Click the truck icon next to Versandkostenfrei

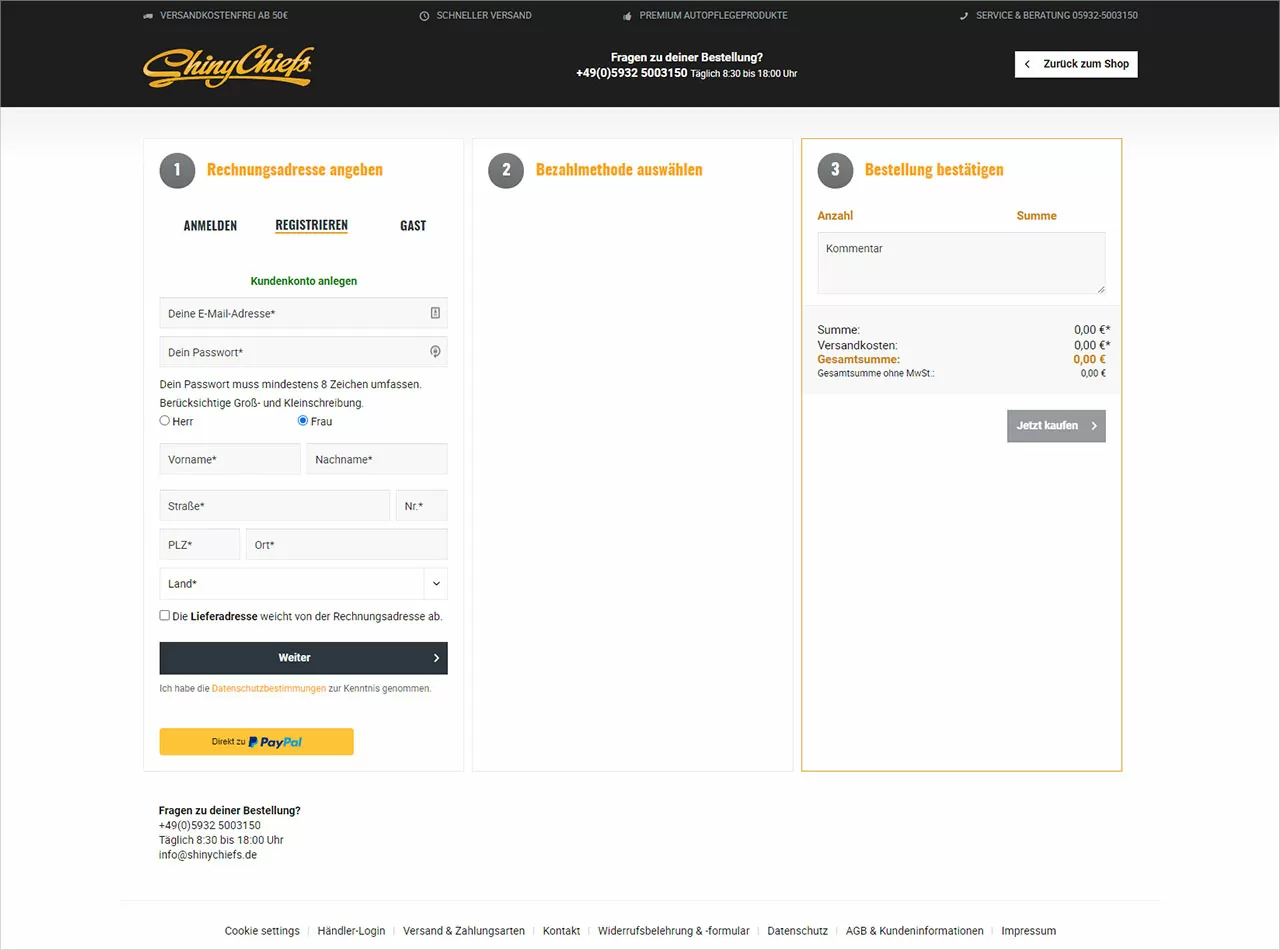click(x=148, y=15)
